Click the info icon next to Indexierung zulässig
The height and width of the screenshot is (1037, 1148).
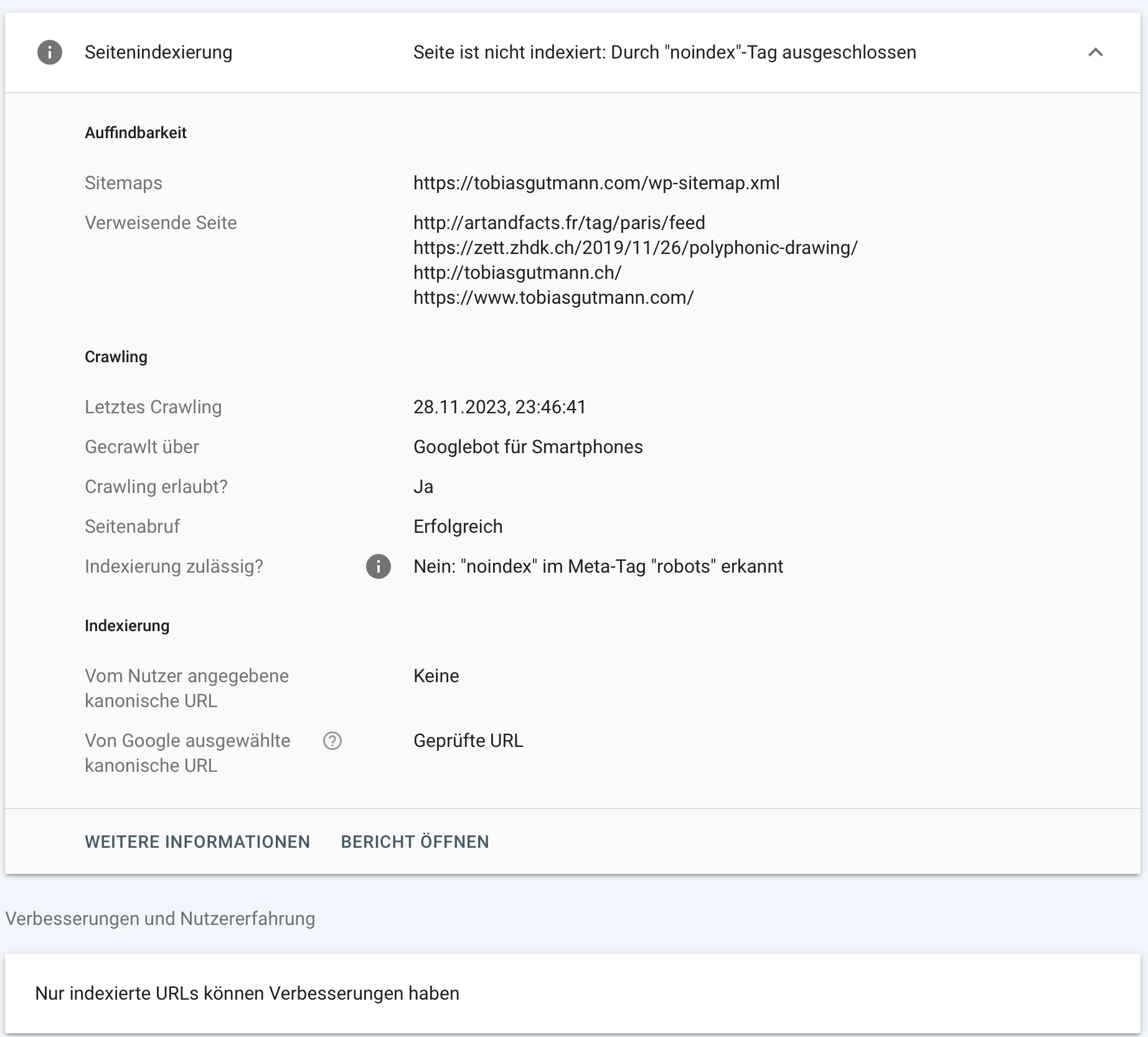tap(379, 566)
